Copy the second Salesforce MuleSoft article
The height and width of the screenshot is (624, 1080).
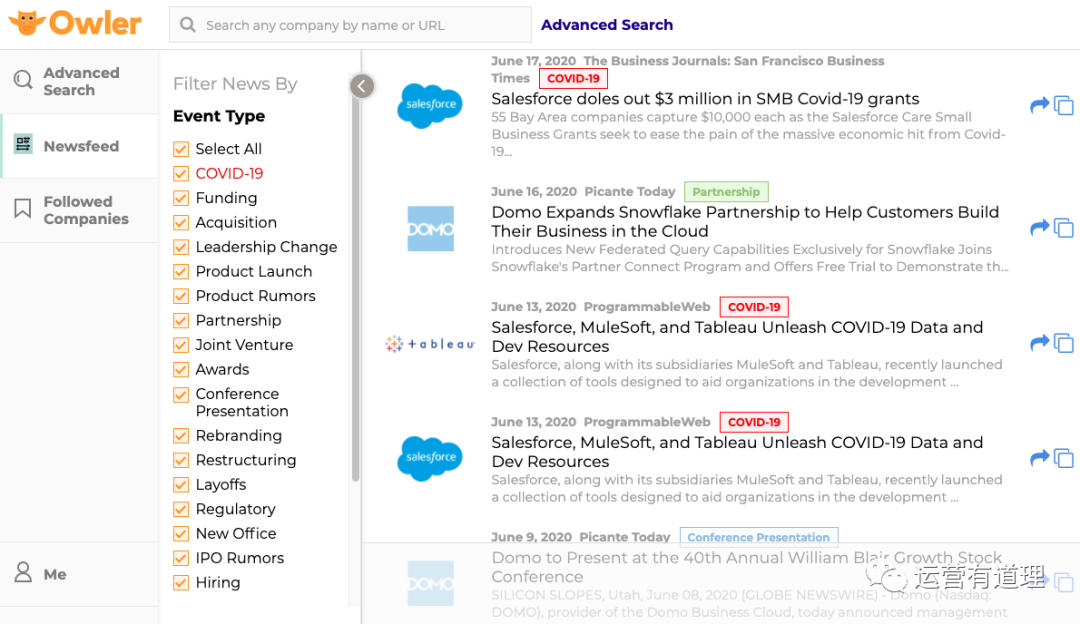tap(1064, 457)
